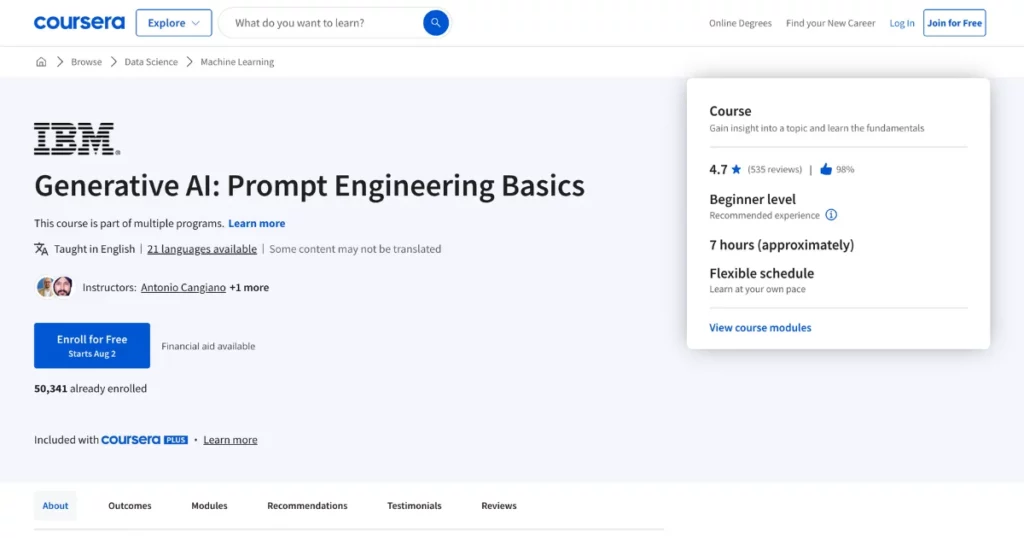Open Machine Learning breadcrumb
Screen dimensions: 1024x538
pos(237,62)
